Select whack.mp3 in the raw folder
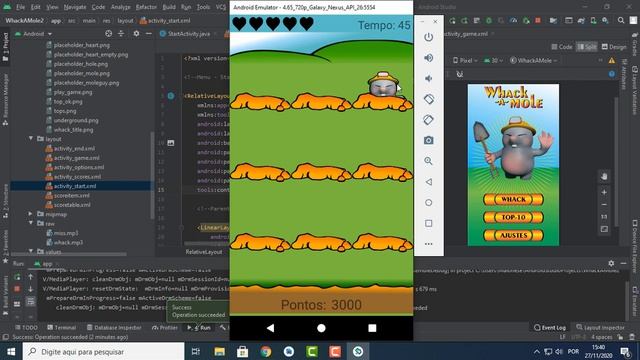The image size is (640, 360). (x=68, y=242)
